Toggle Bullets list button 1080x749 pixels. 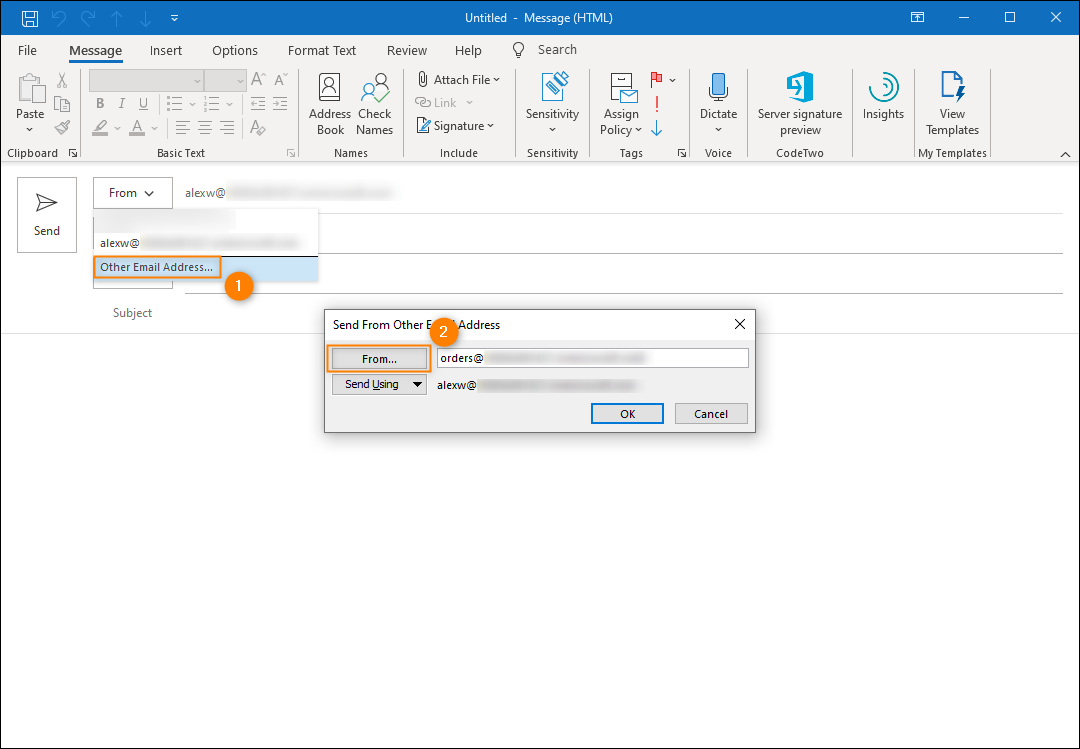click(x=174, y=104)
